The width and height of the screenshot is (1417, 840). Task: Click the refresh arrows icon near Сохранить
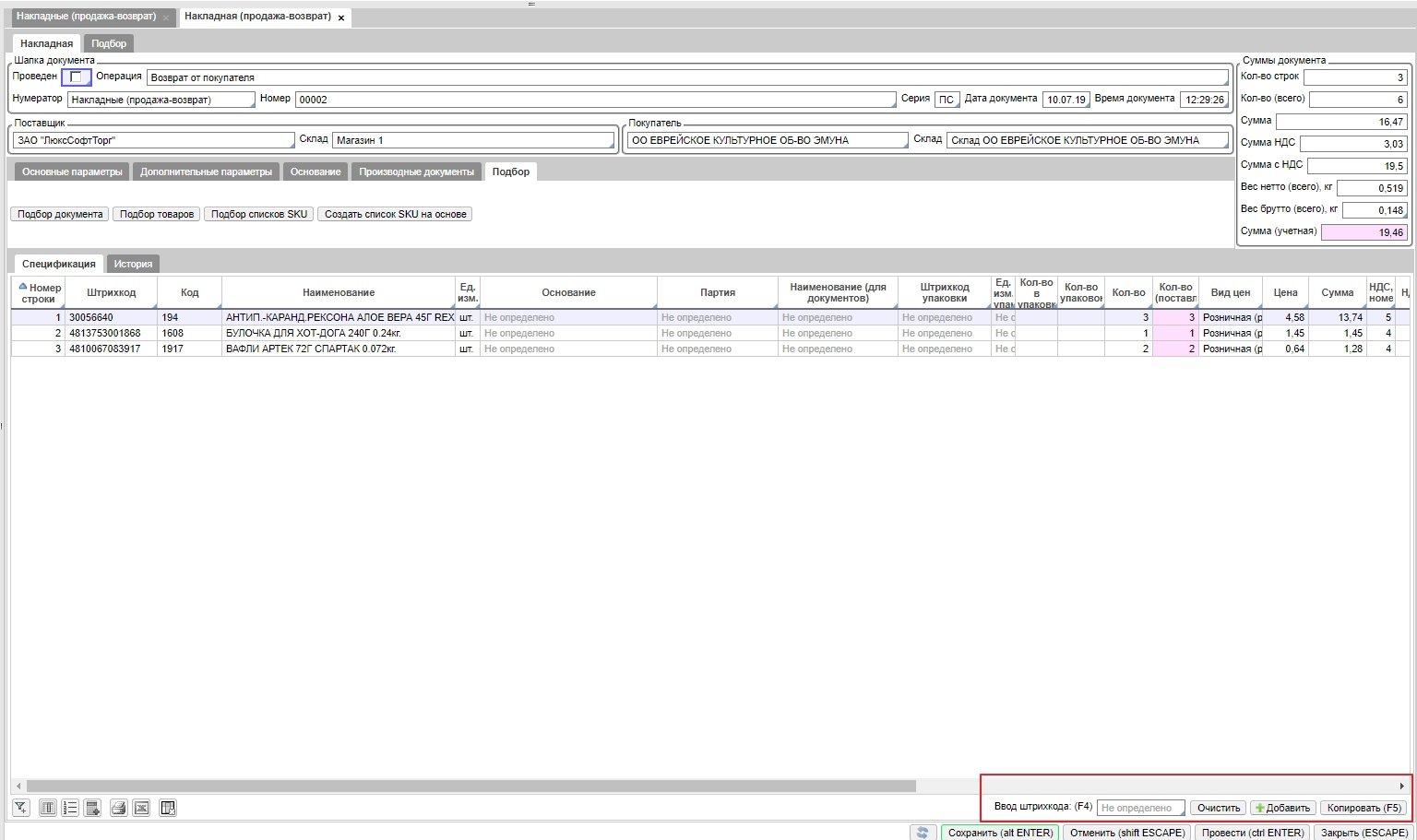922,832
